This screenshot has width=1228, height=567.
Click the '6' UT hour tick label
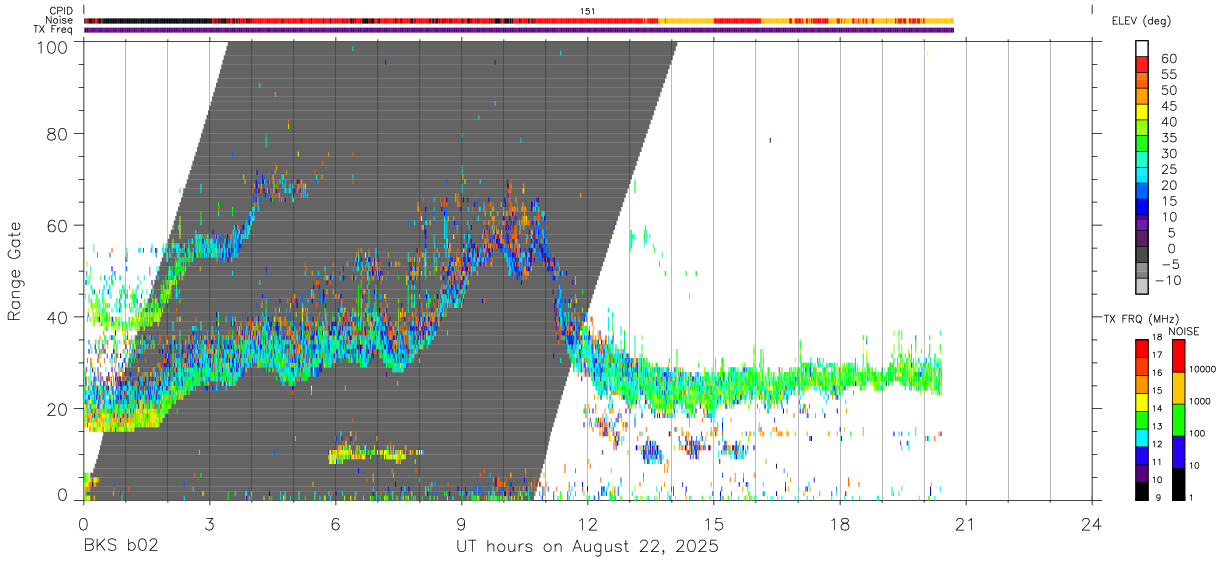335,522
